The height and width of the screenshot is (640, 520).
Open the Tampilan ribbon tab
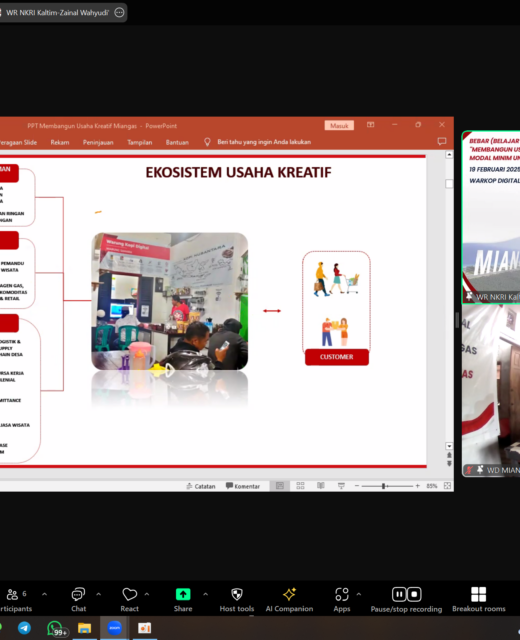click(140, 142)
